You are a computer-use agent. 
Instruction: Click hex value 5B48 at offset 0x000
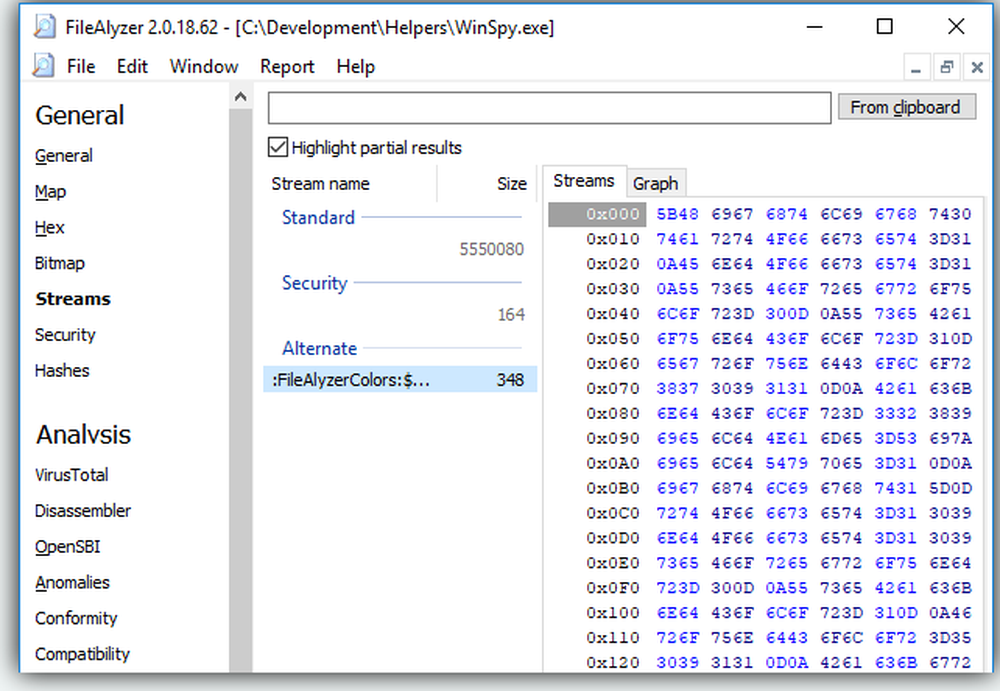tap(677, 214)
